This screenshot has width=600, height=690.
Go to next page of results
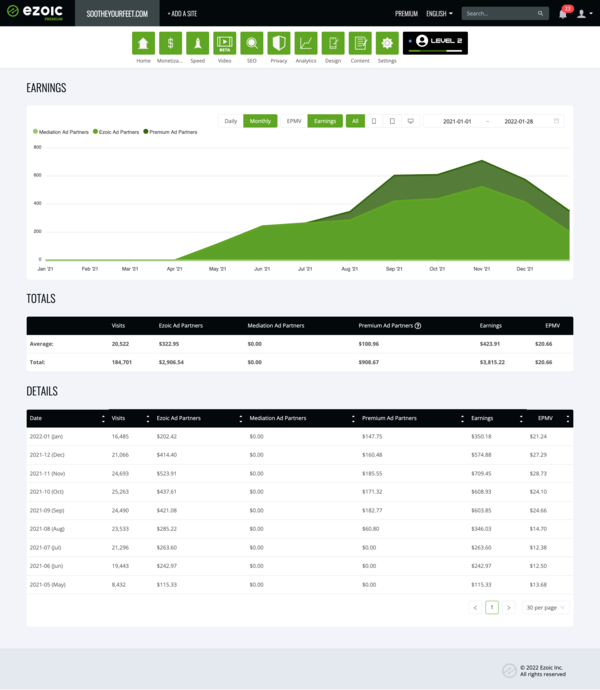[x=508, y=608]
